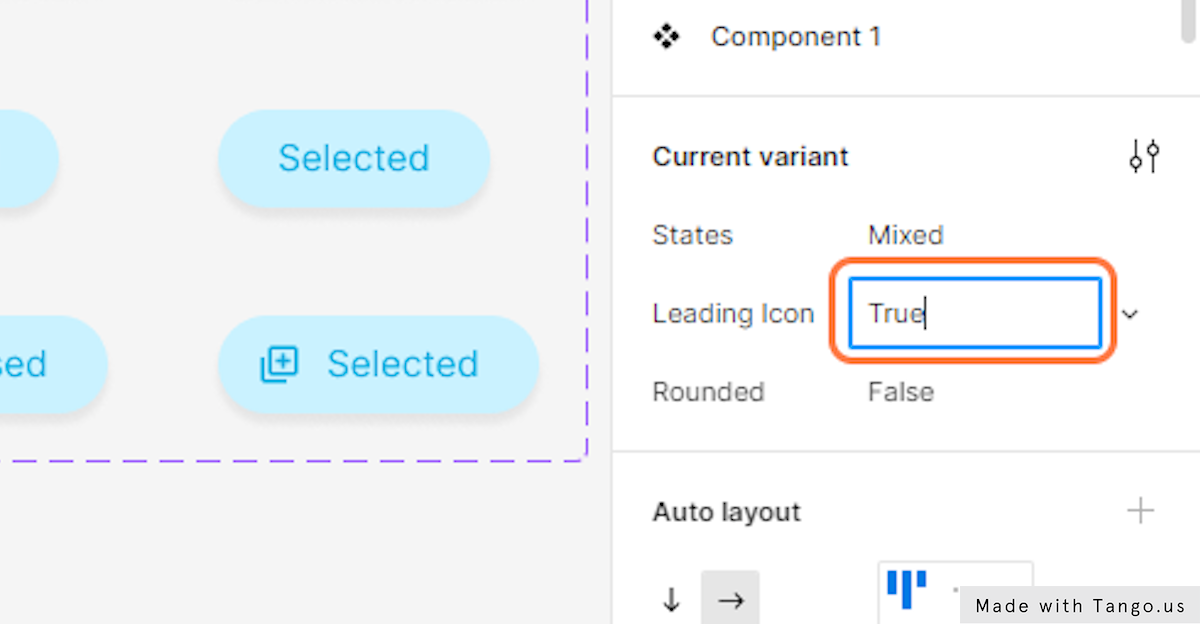Click the Current variant section heading
Screen dimensions: 1200x624
pyautogui.click(x=750, y=157)
